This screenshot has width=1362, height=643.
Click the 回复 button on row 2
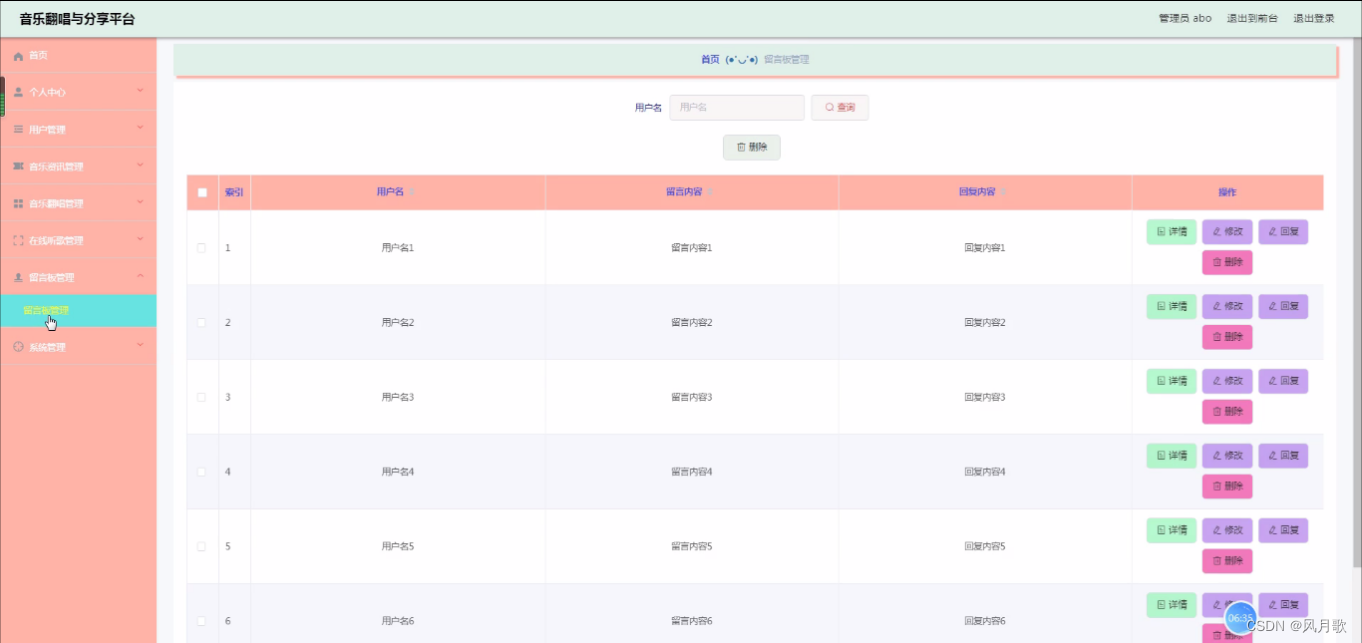click(x=1283, y=306)
